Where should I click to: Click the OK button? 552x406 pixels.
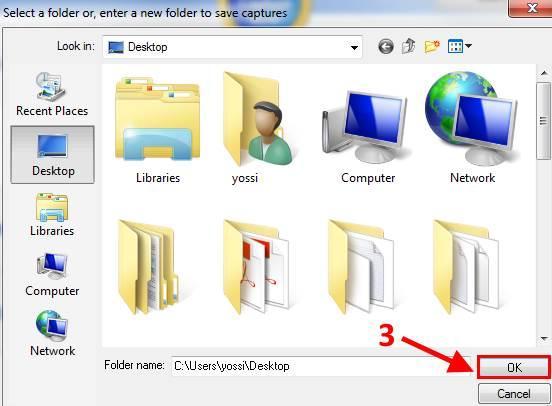tap(514, 368)
